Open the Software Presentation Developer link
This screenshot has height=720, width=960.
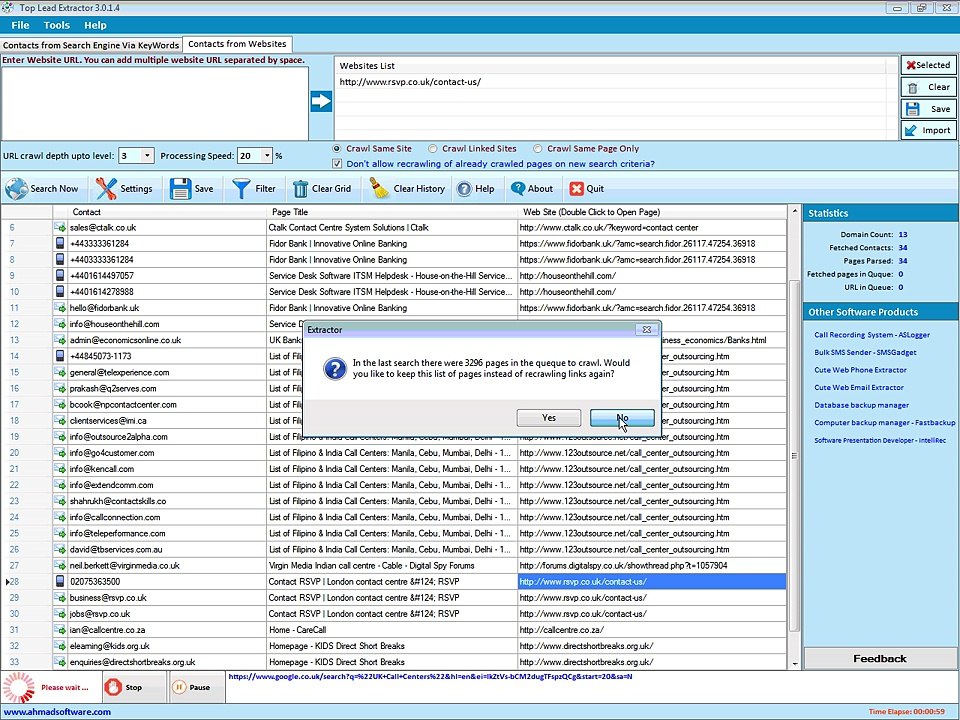[x=880, y=440]
